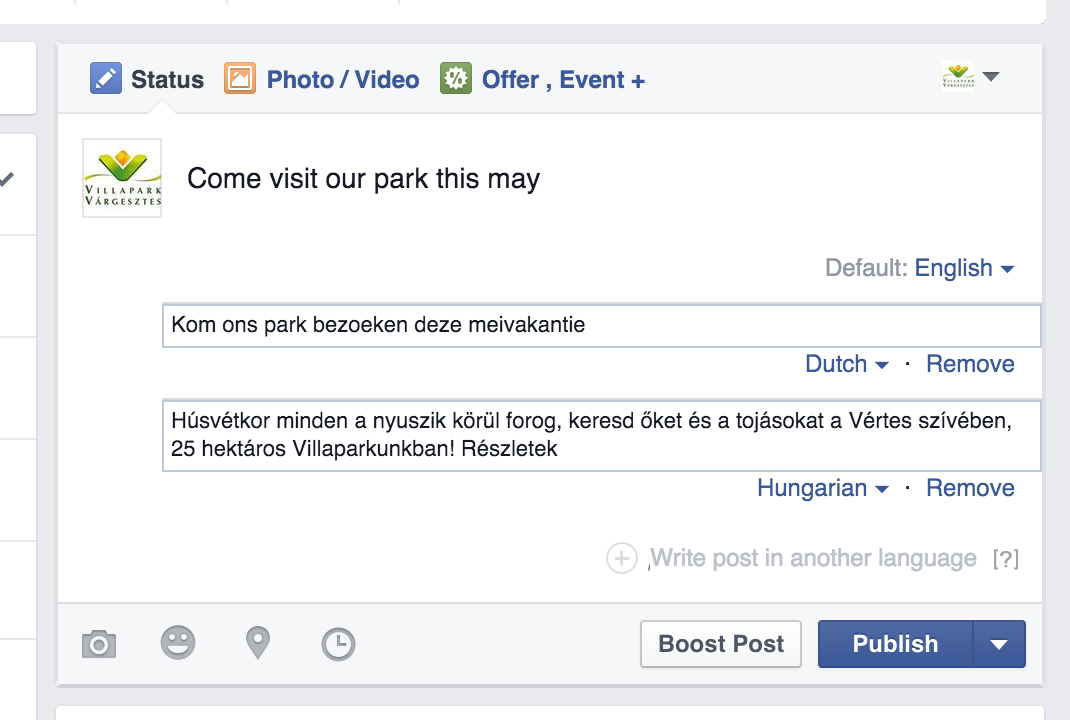Click the blue pencil Status icon
The height and width of the screenshot is (720, 1070).
[106, 78]
